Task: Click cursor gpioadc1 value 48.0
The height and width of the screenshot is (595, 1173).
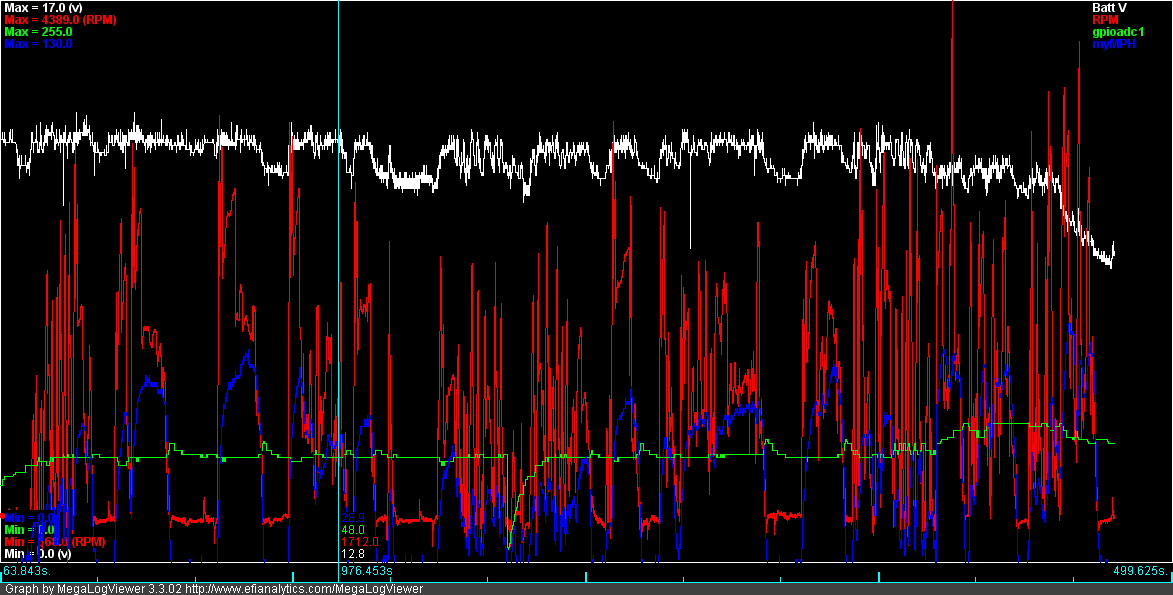Action: pyautogui.click(x=353, y=529)
